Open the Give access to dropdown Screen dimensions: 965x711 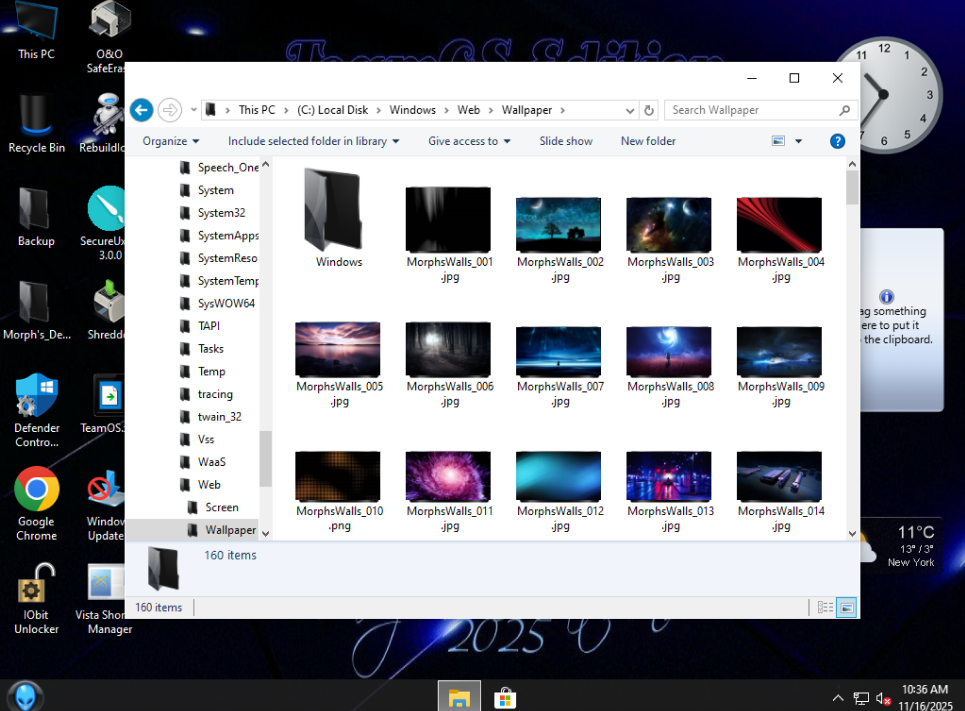pos(469,141)
